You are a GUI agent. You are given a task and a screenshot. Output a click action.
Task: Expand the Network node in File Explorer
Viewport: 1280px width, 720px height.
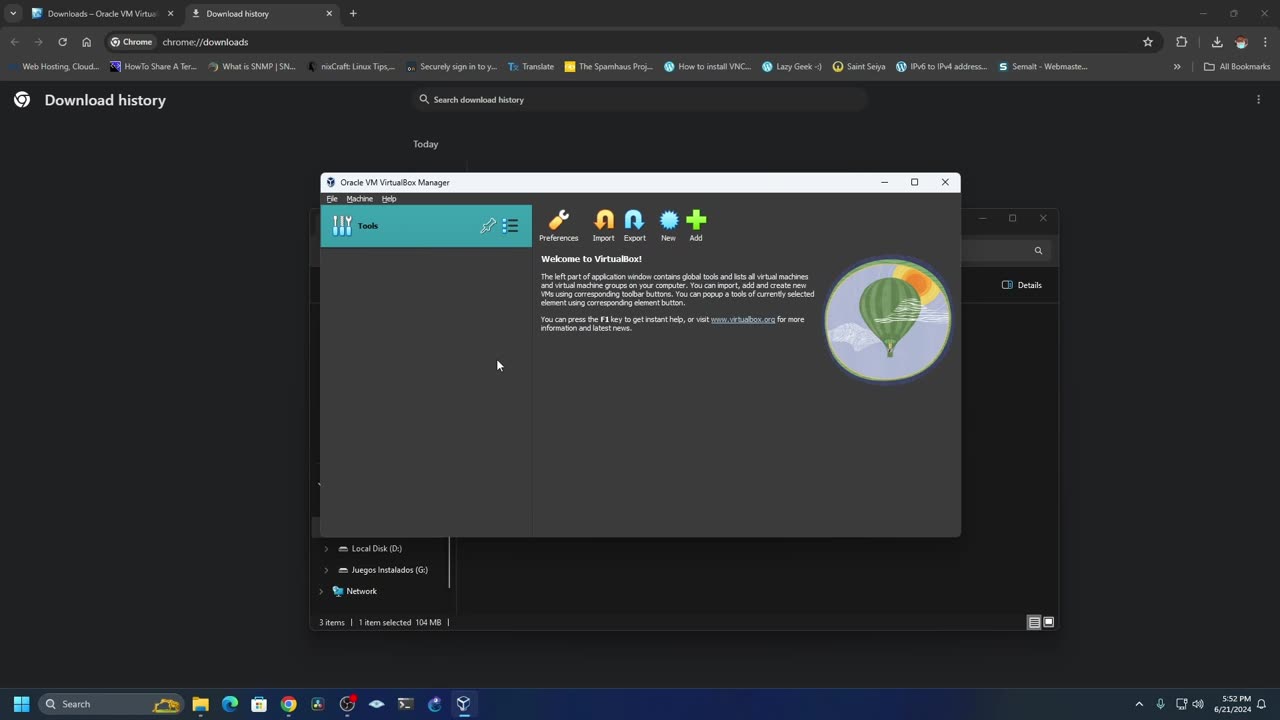(x=321, y=592)
